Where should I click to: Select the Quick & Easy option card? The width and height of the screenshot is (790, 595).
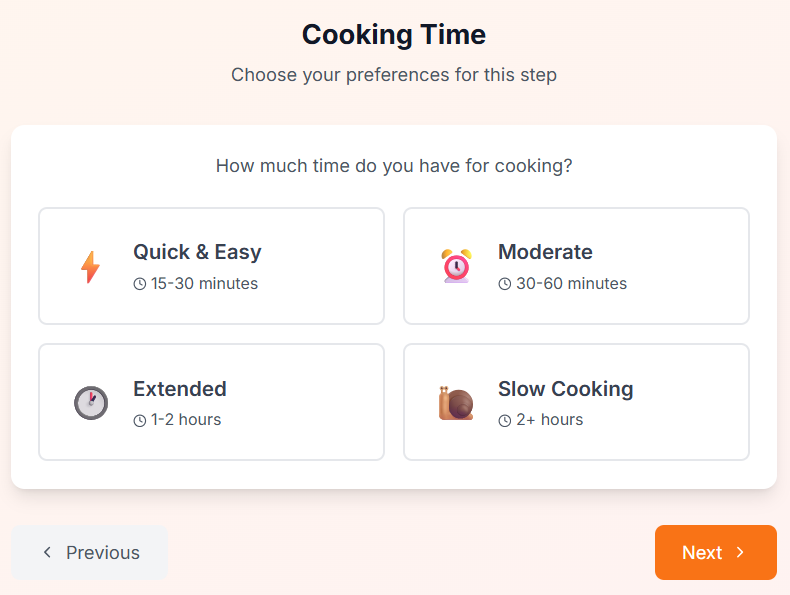211,266
